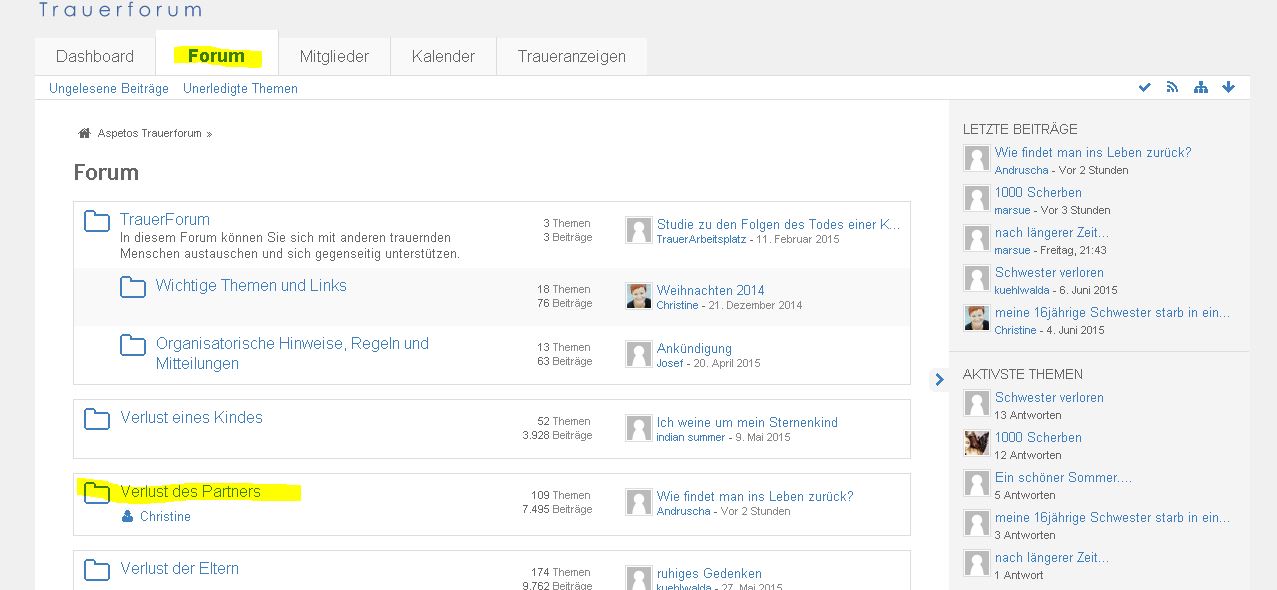The height and width of the screenshot is (590, 1277).
Task: Open the Verlust des Partners forum
Action: tap(190, 491)
